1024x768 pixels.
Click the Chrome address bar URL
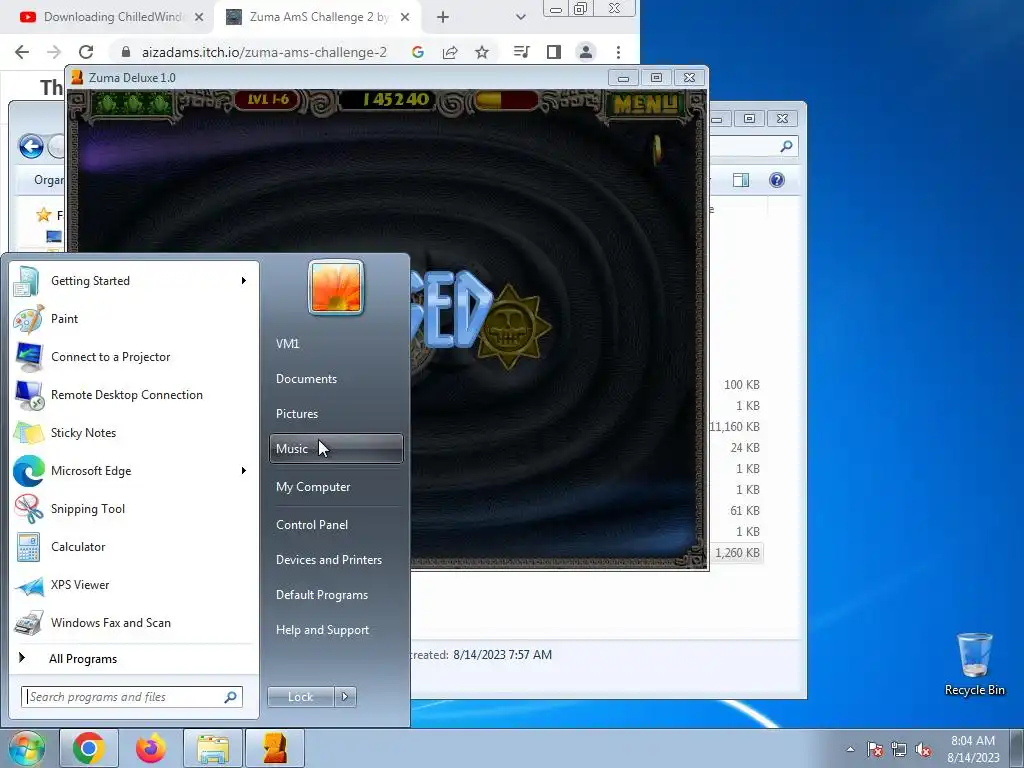264,52
